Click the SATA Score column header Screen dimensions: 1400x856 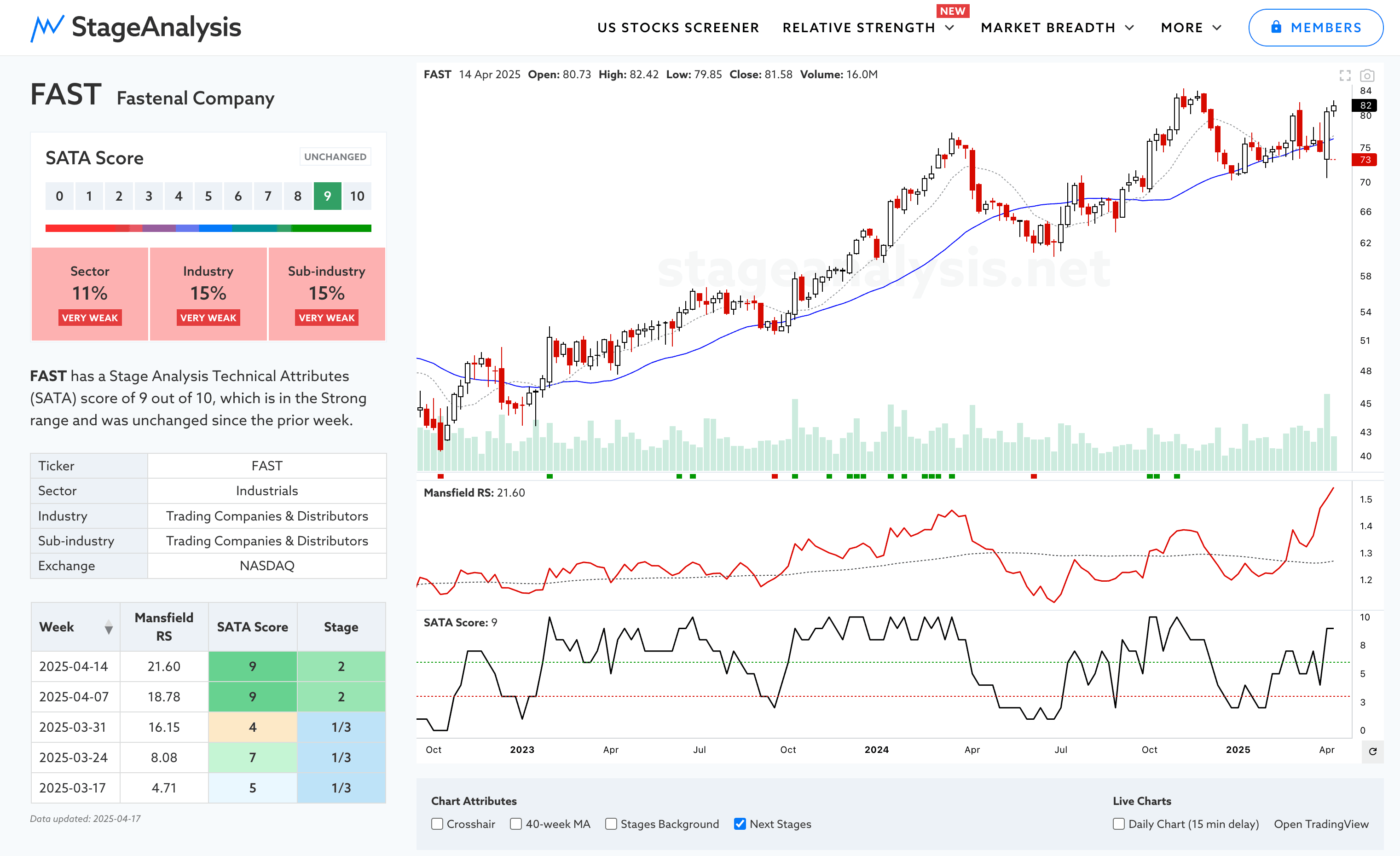(x=253, y=627)
